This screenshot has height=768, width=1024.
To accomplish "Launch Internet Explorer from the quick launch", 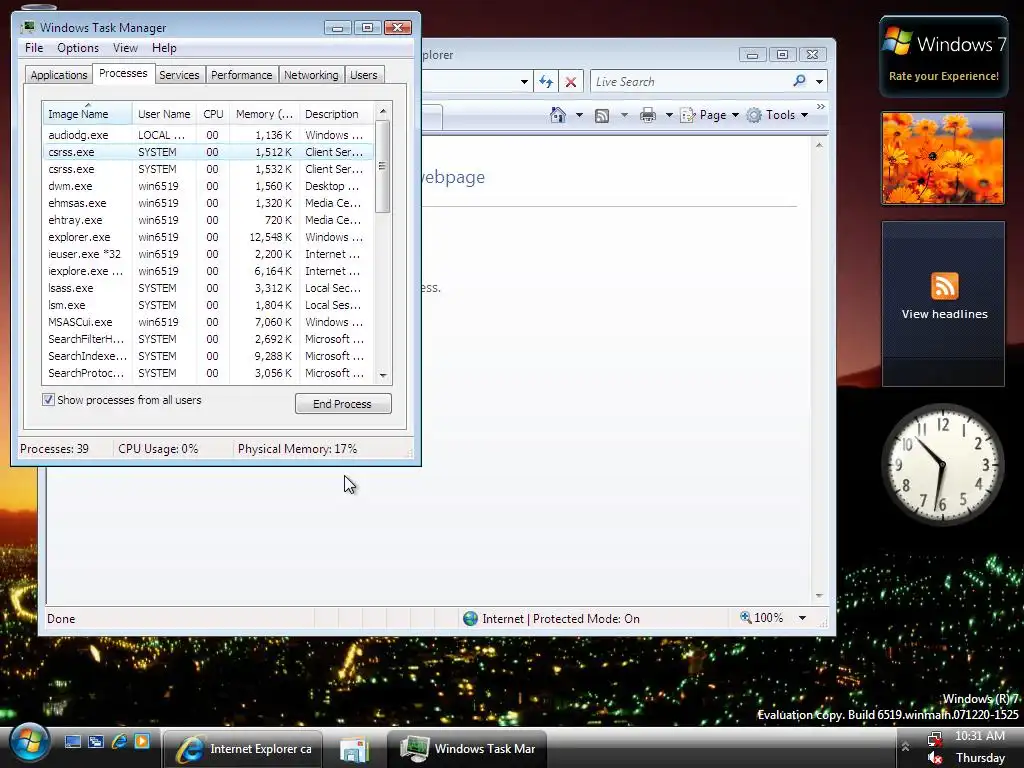I will (x=120, y=741).
